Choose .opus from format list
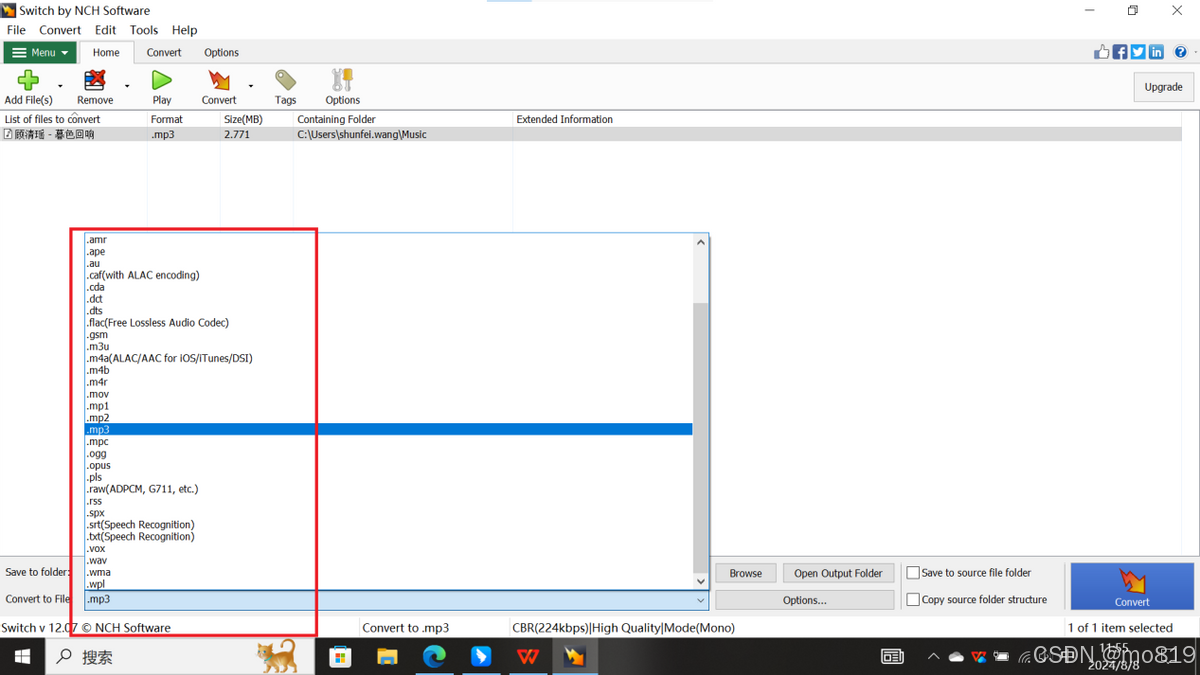 point(388,466)
